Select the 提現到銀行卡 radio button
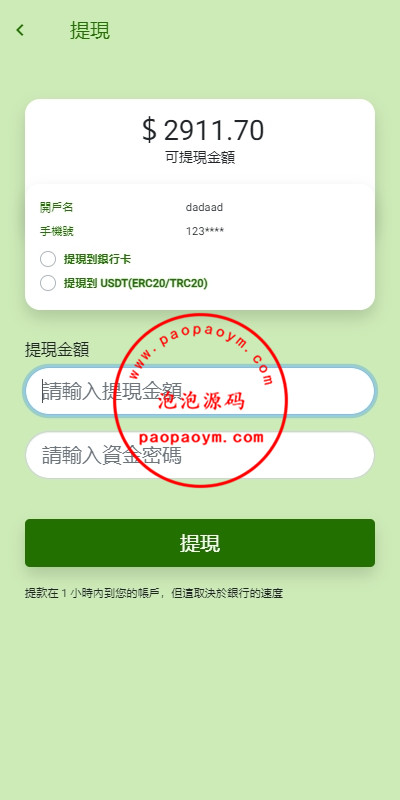The width and height of the screenshot is (400, 800). 48,259
